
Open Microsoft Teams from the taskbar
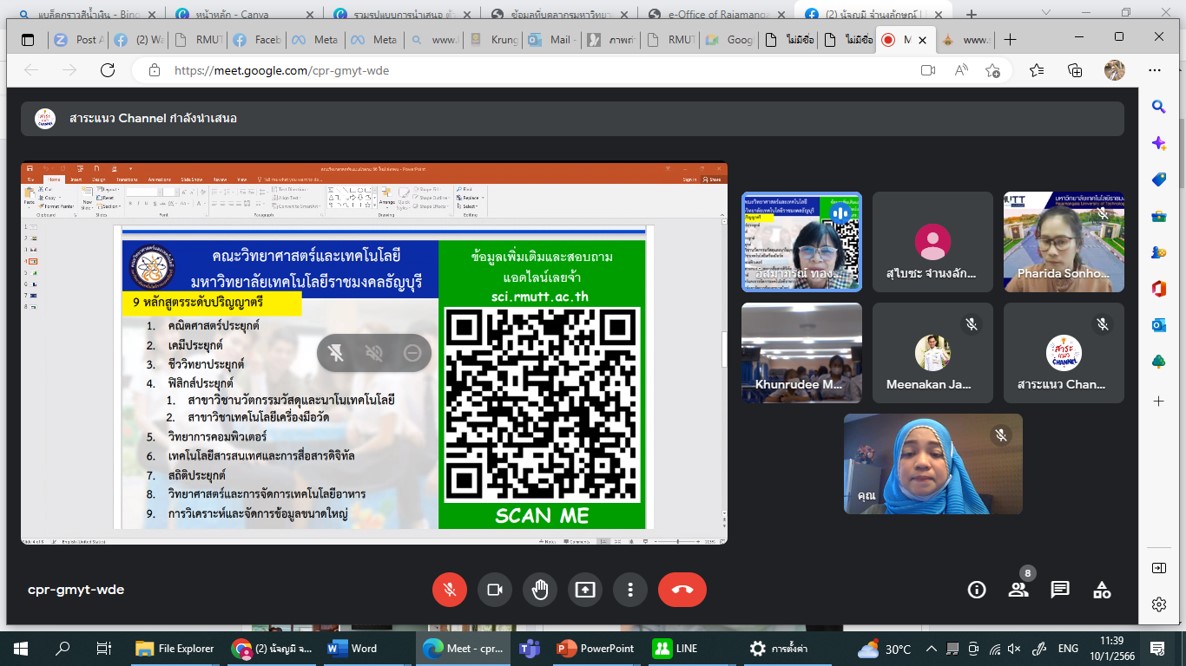click(x=529, y=649)
